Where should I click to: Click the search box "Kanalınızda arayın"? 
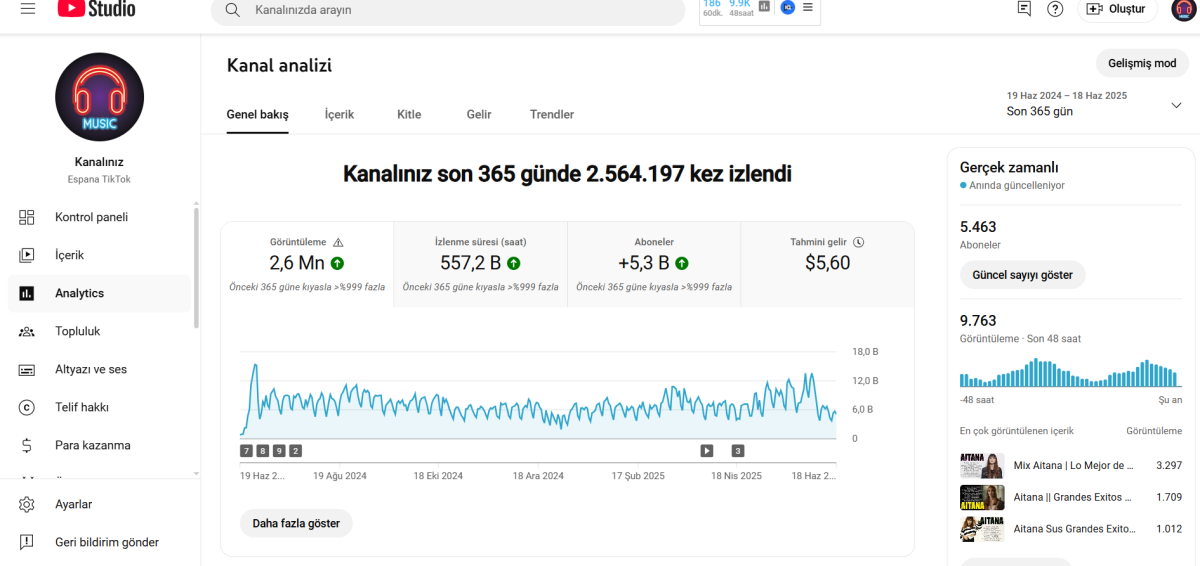[448, 10]
